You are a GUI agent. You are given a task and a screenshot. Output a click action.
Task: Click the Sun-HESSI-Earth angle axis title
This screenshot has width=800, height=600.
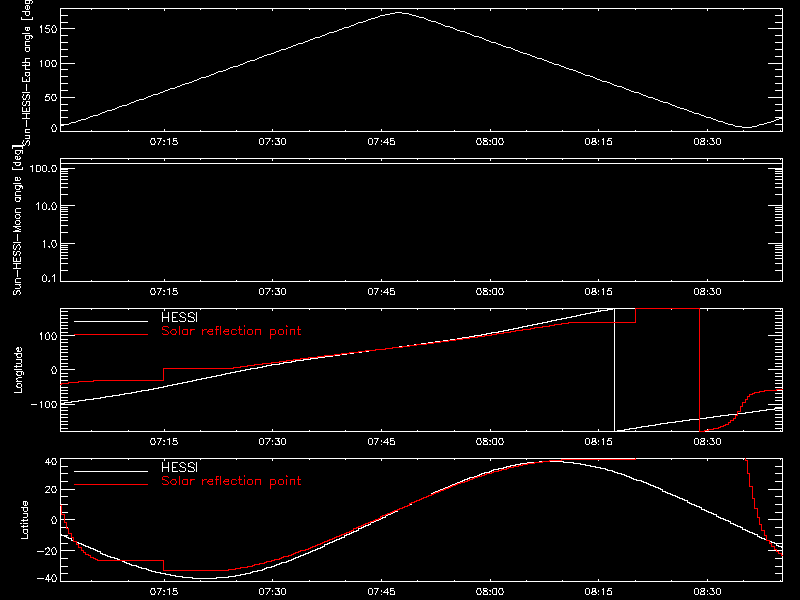coord(28,72)
